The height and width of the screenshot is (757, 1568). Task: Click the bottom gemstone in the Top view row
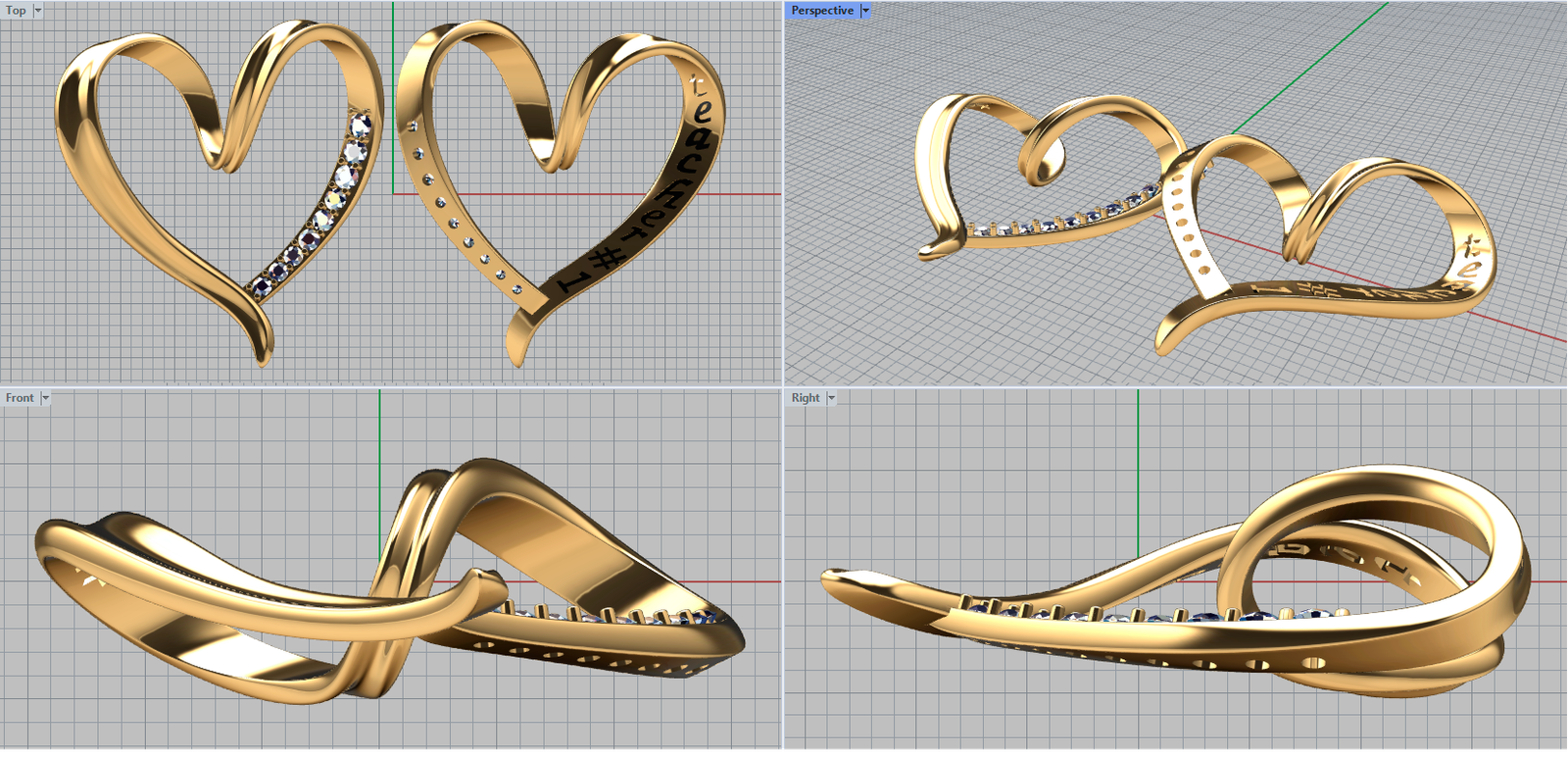point(261,286)
